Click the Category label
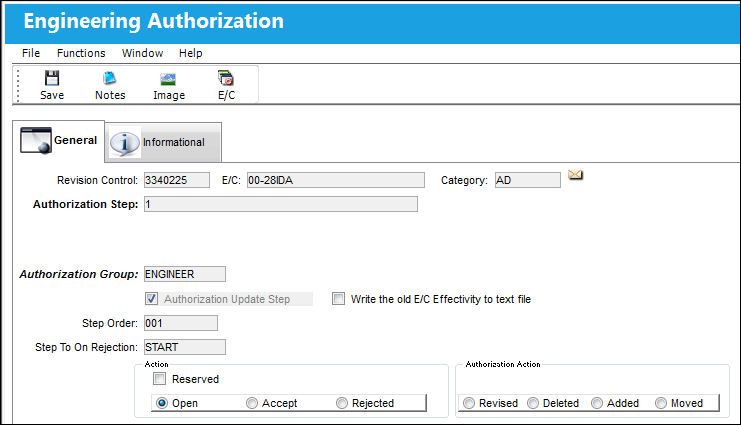Image resolution: width=741 pixels, height=425 pixels. pos(464,180)
